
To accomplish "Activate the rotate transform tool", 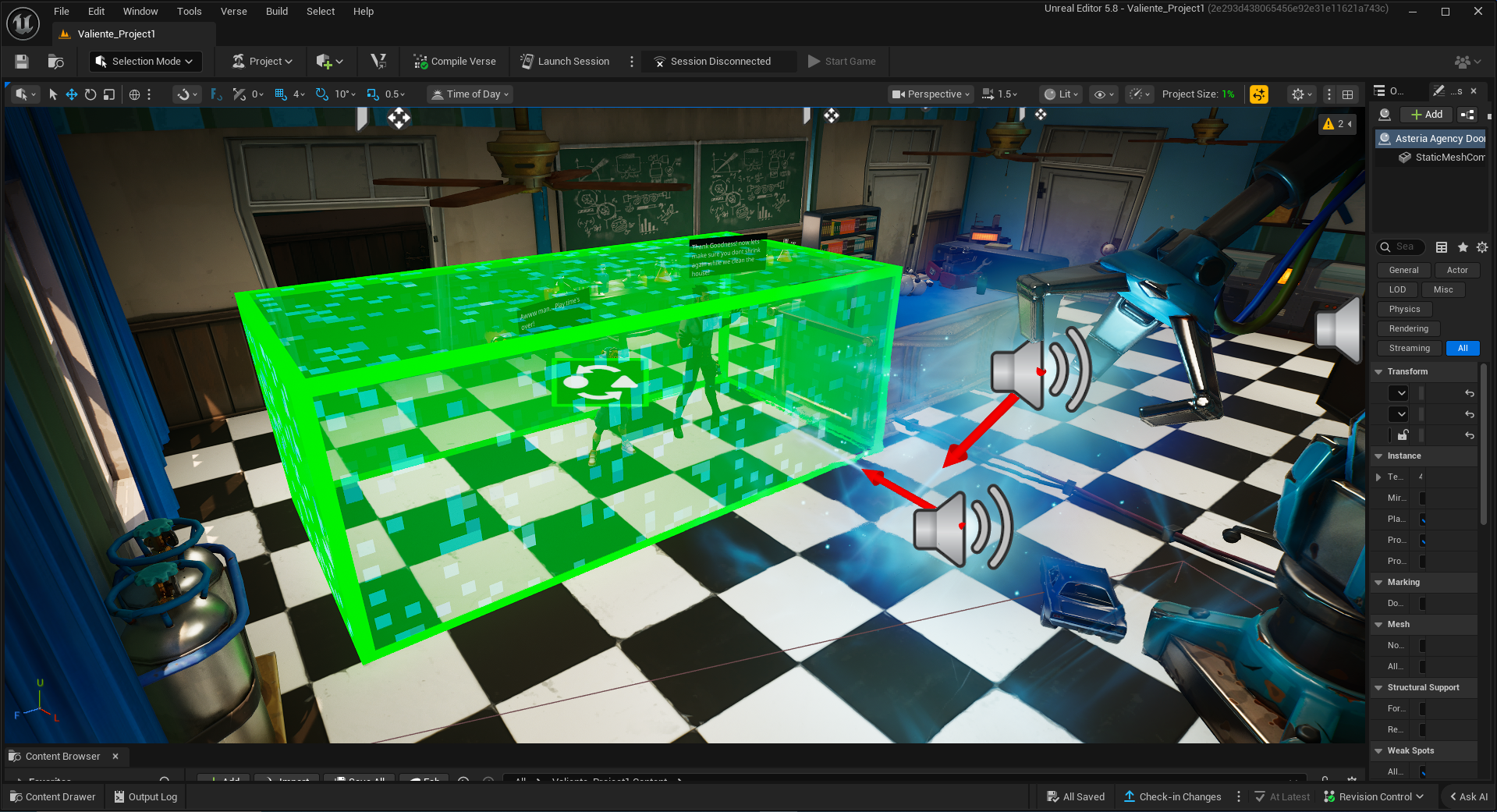I will (90, 94).
